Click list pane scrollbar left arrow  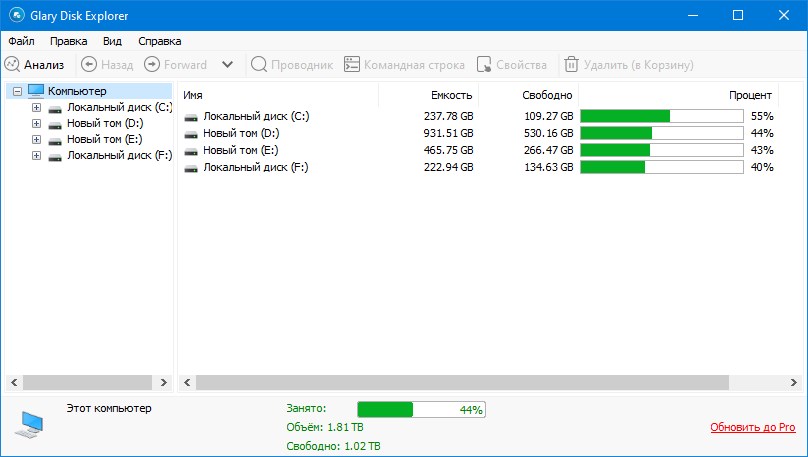(x=187, y=382)
